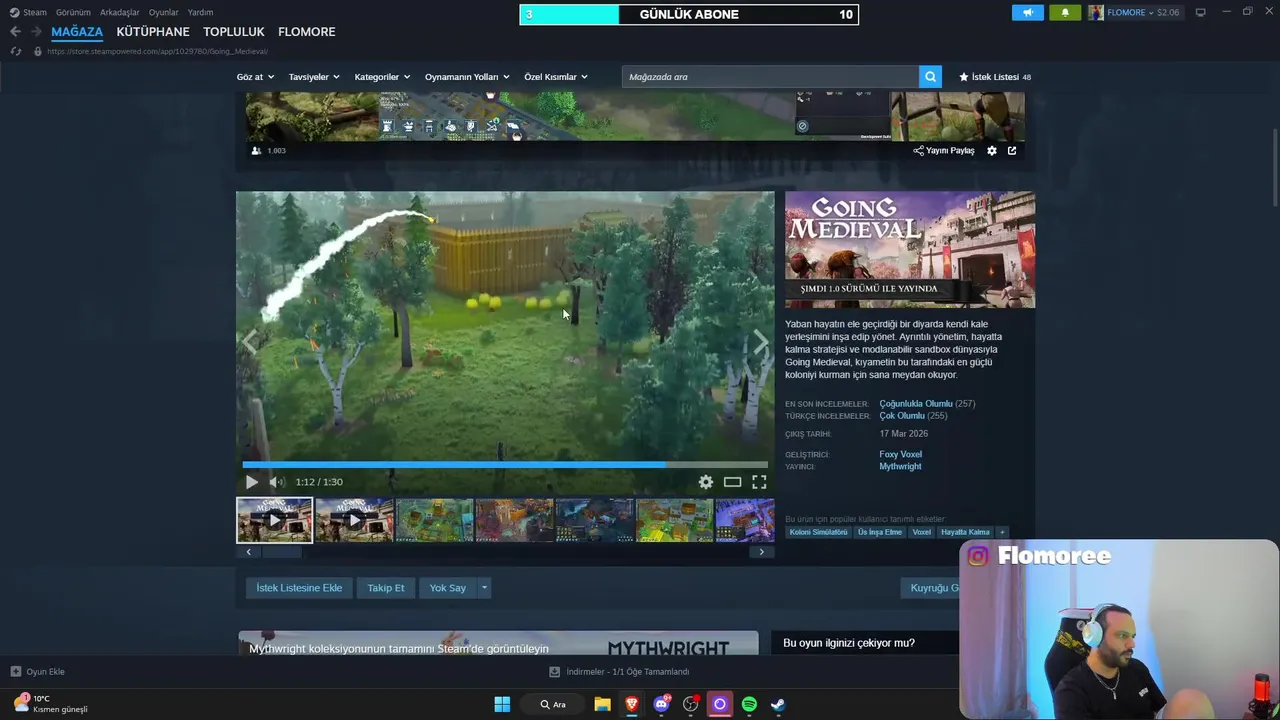Mute the trailer video sound
Viewport: 1280px width, 720px height.
(x=277, y=482)
